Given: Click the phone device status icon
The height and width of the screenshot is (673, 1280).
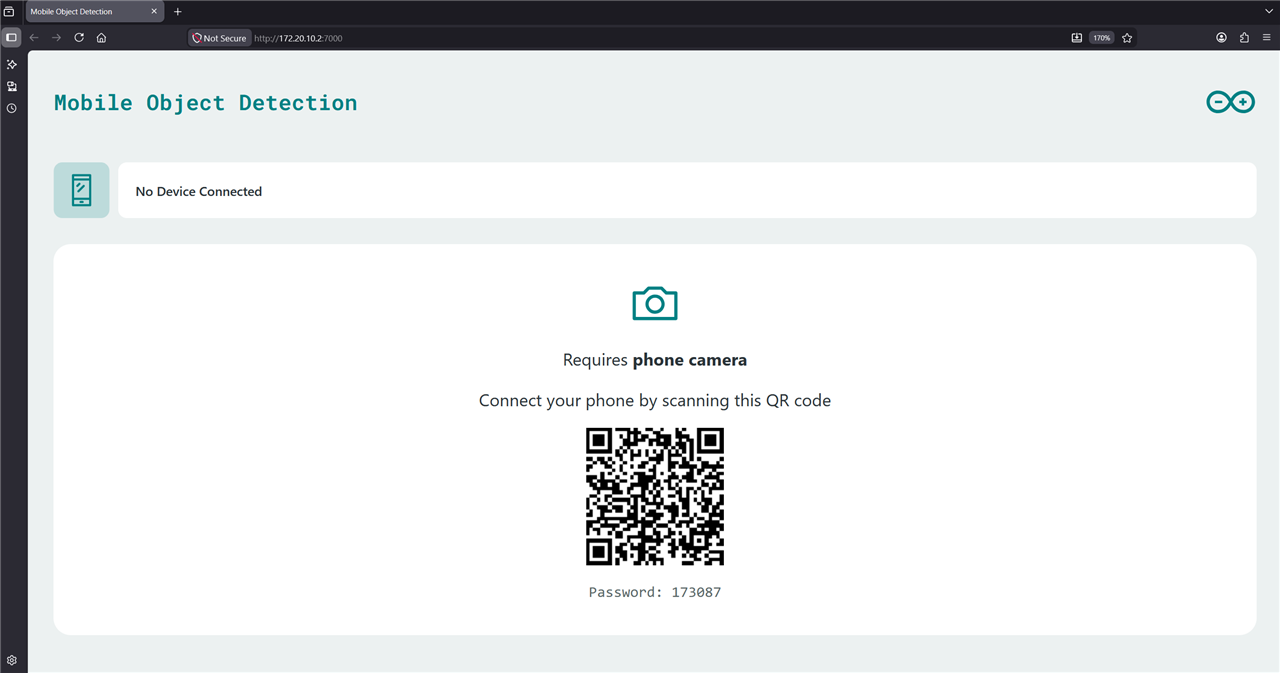Looking at the screenshot, I should (81, 190).
